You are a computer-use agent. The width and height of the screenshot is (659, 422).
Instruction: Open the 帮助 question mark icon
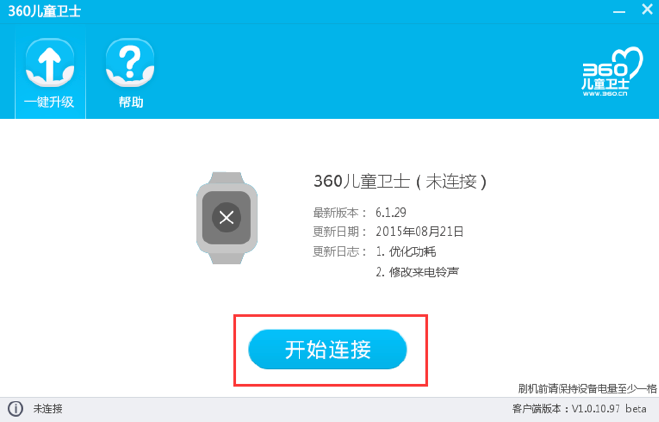[130, 62]
